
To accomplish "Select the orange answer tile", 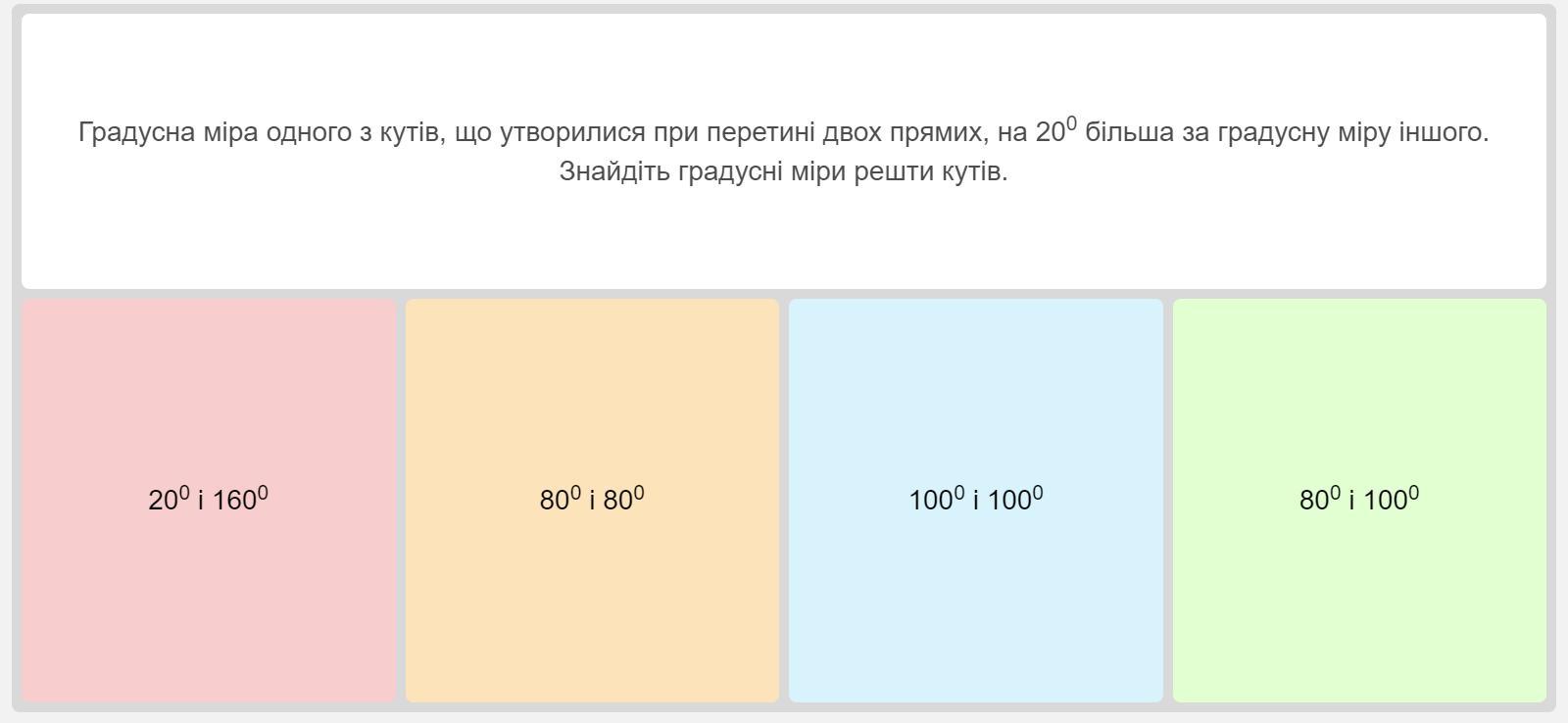I will (x=592, y=392).
